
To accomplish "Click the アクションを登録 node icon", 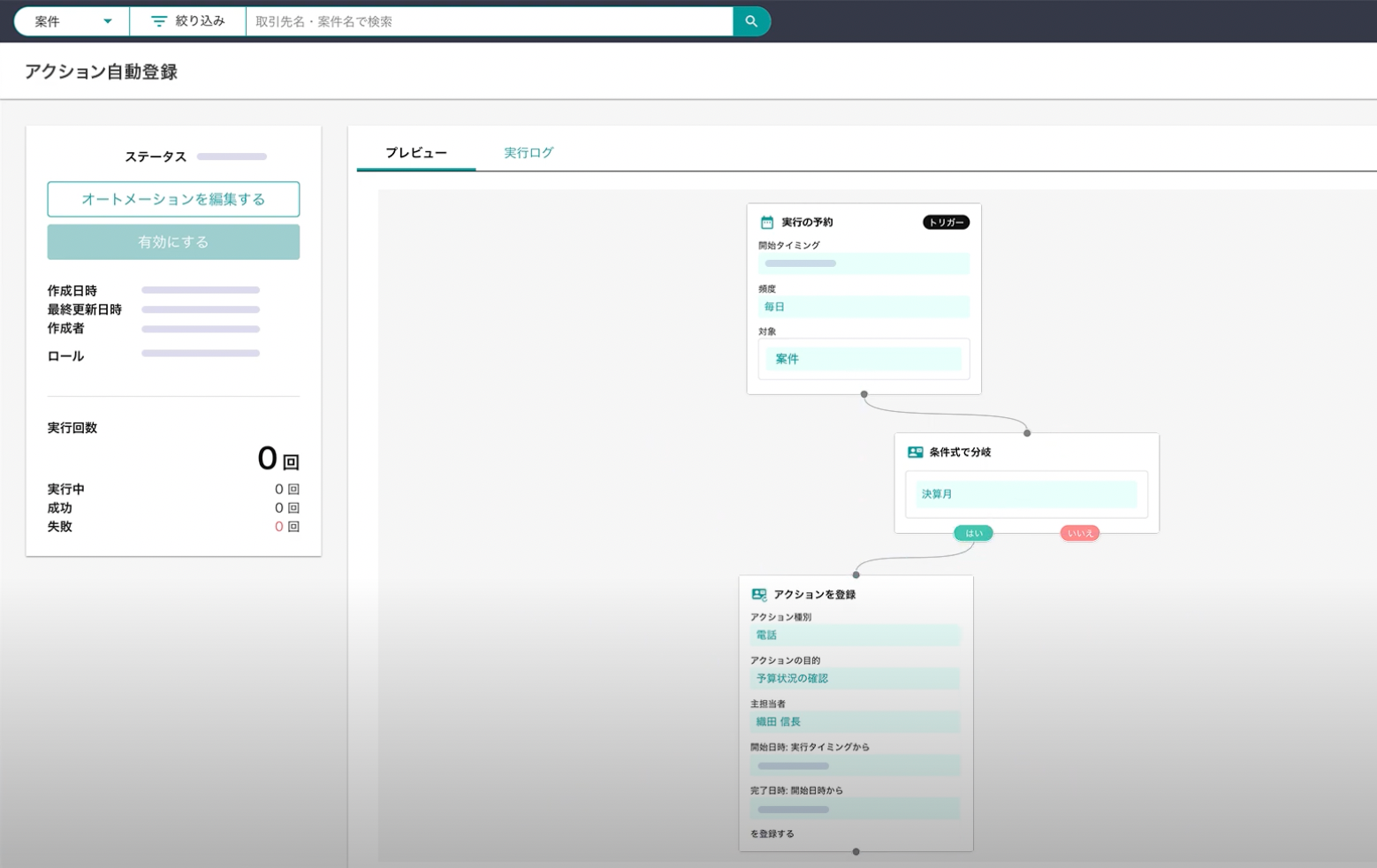I will (758, 595).
